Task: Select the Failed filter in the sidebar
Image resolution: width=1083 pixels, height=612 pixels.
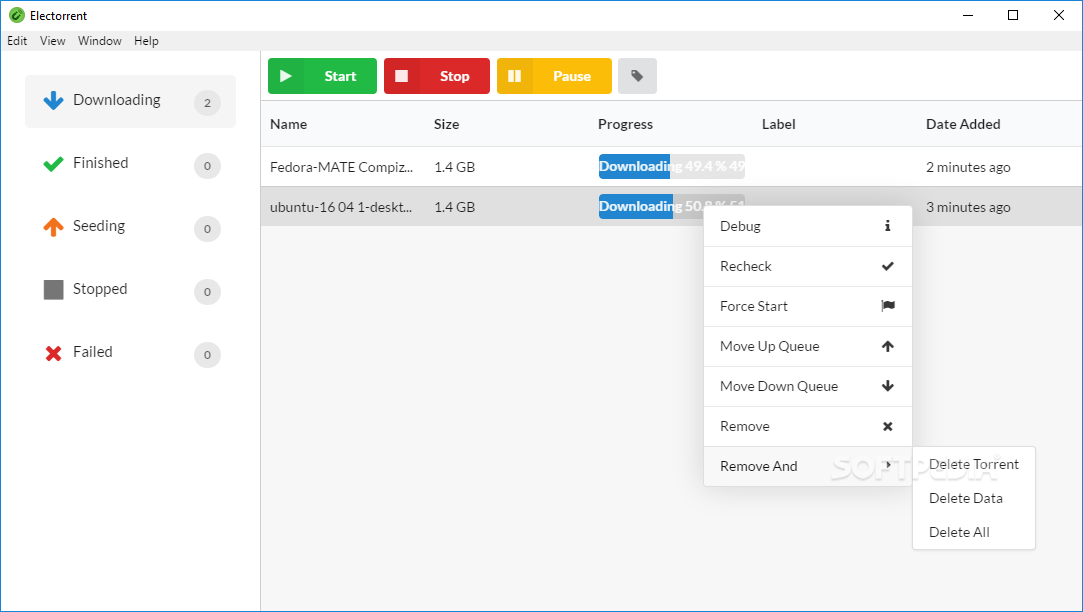Action: point(131,353)
